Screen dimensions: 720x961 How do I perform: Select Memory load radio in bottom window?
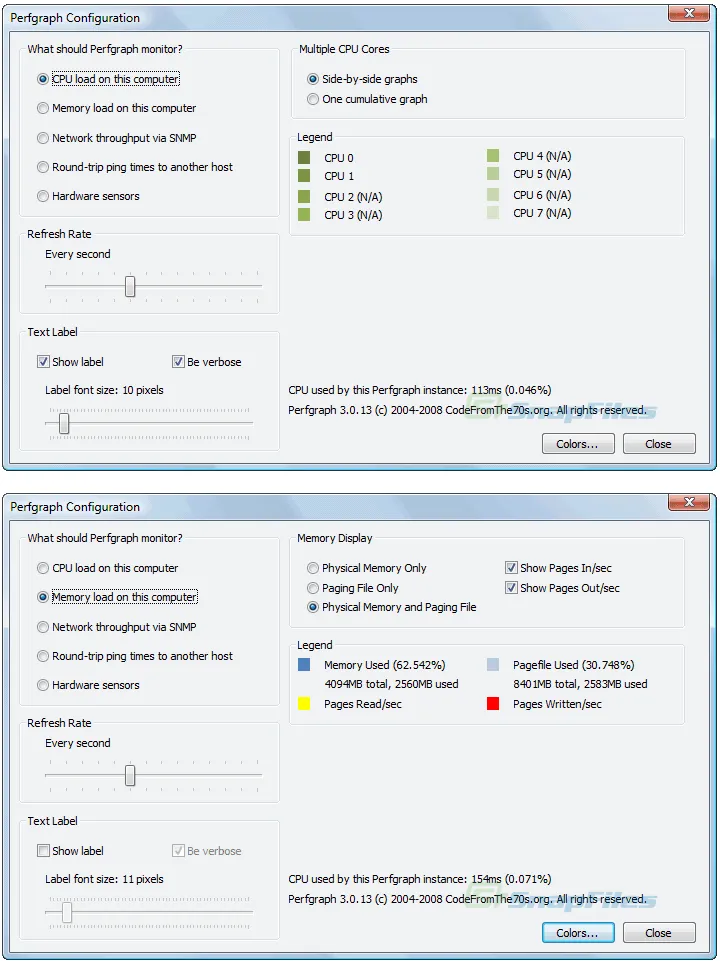tap(42, 597)
